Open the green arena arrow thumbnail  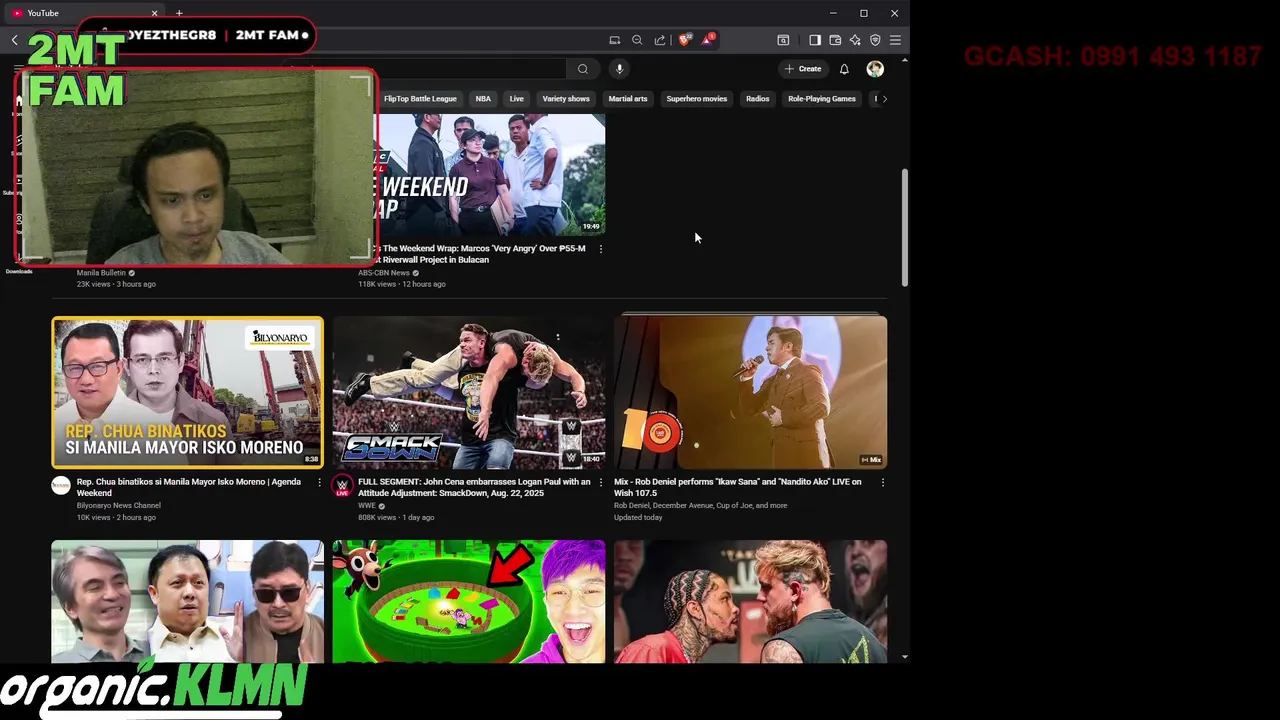pos(469,601)
